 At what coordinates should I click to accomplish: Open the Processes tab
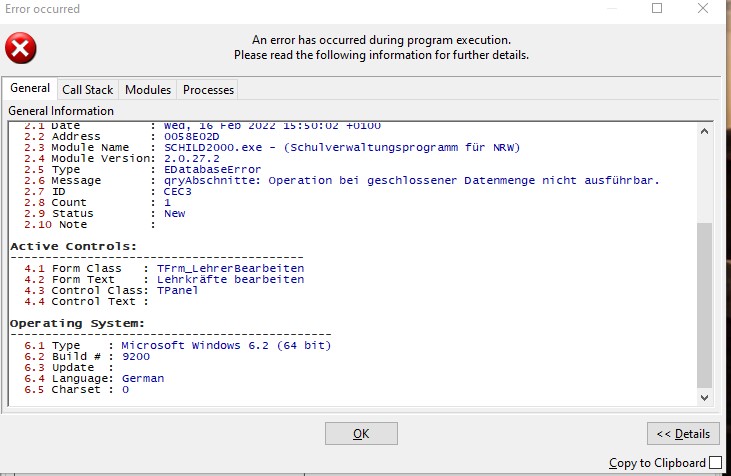pos(208,90)
